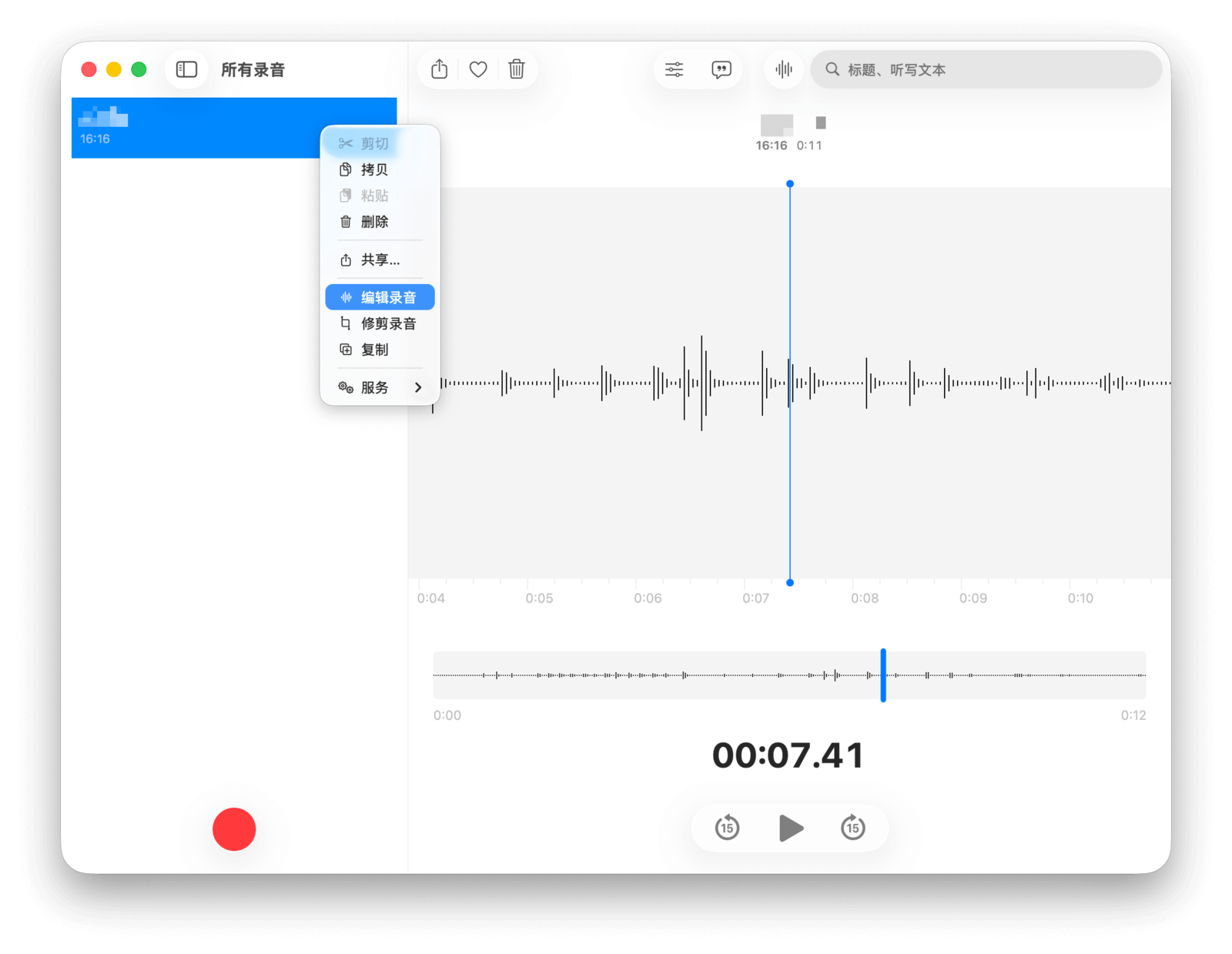The height and width of the screenshot is (954, 1232).
Task: Click the trash icon in the toolbar
Action: (517, 69)
